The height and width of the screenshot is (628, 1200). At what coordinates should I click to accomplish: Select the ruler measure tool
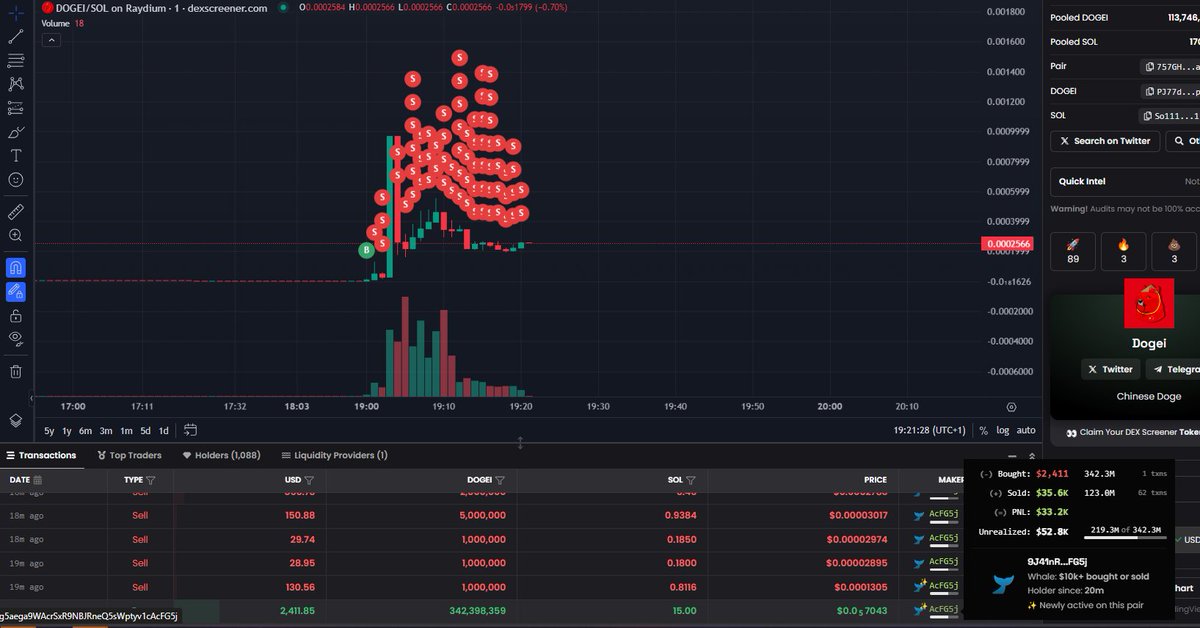(x=16, y=212)
